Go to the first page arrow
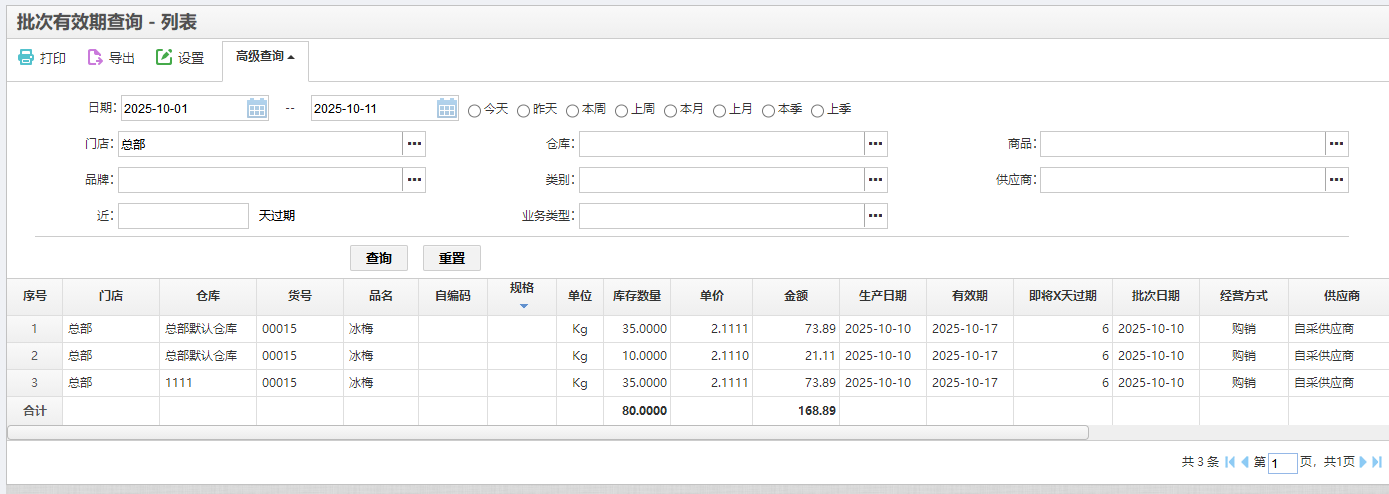 point(1230,462)
